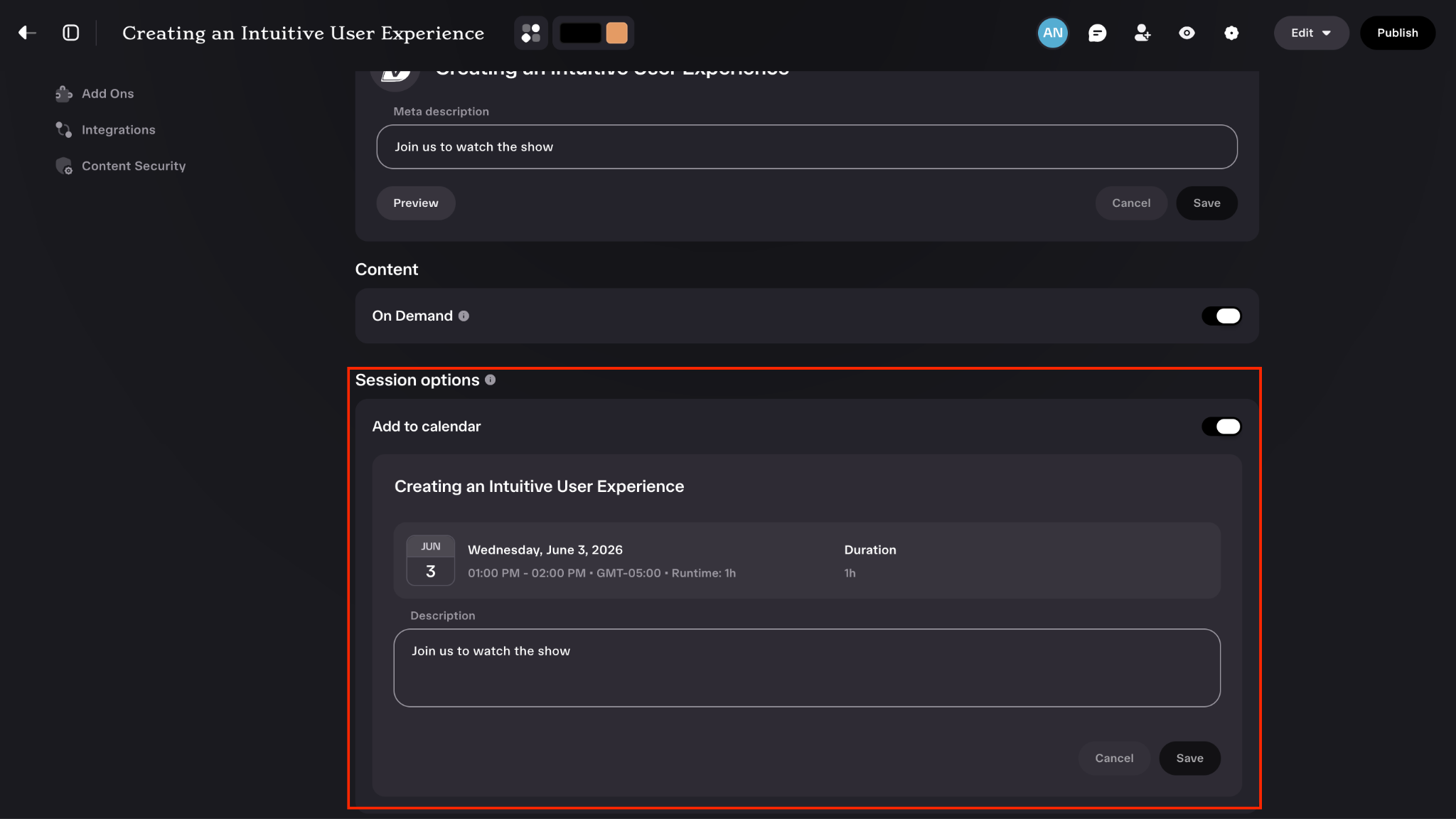Click the add collaborator icon
This screenshot has height=819, width=1456.
(1142, 33)
